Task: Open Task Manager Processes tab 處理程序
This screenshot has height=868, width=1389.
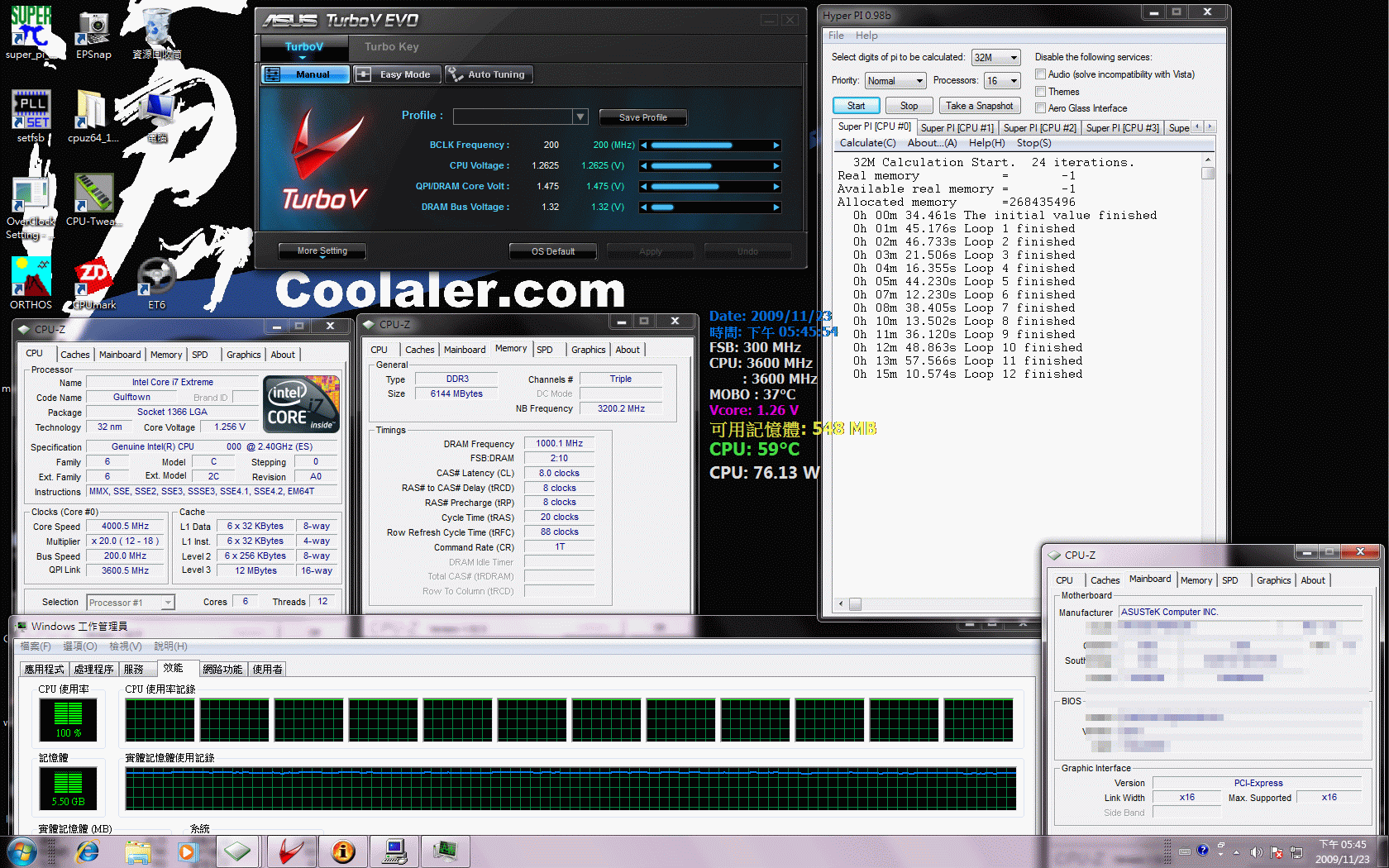Action: pos(93,670)
